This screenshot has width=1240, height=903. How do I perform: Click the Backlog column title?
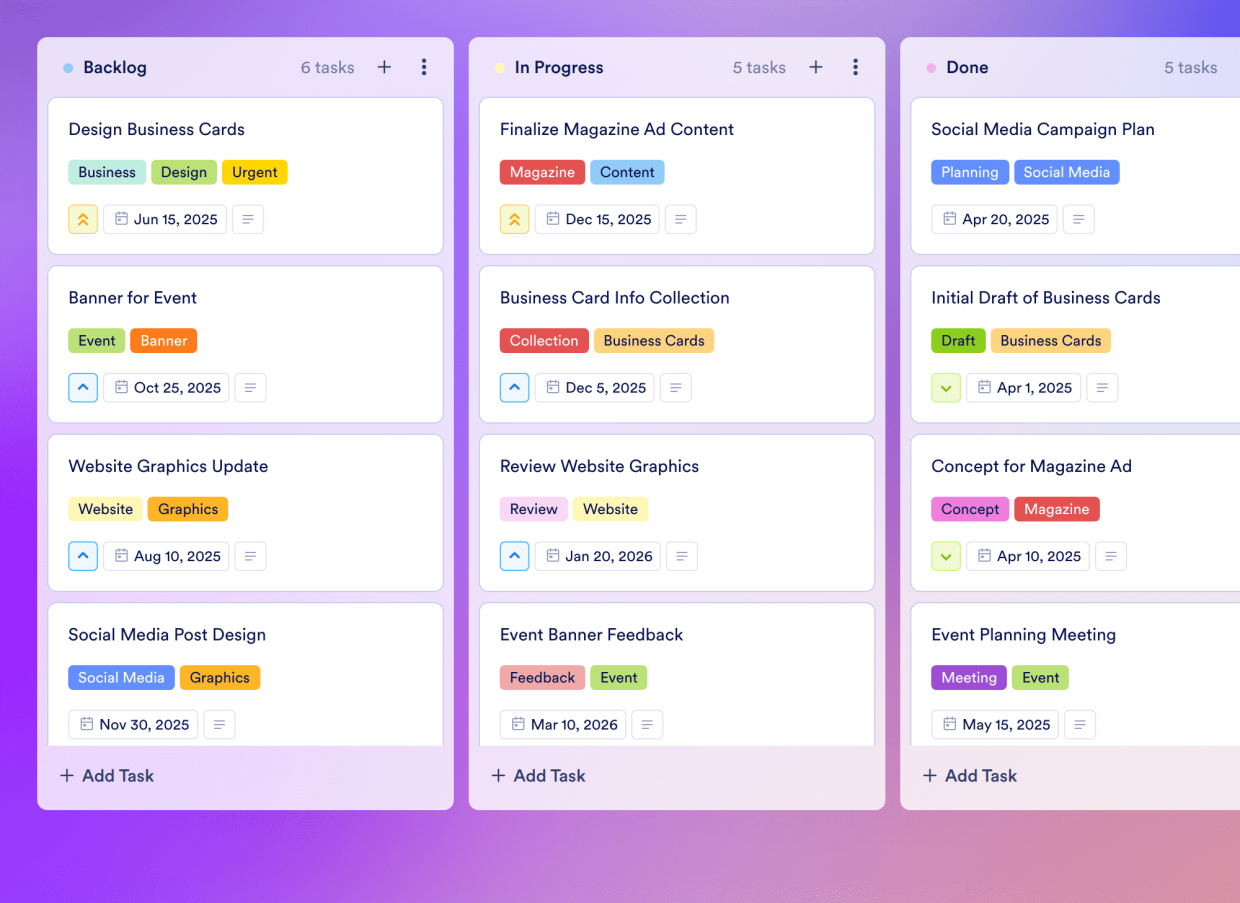pos(115,67)
